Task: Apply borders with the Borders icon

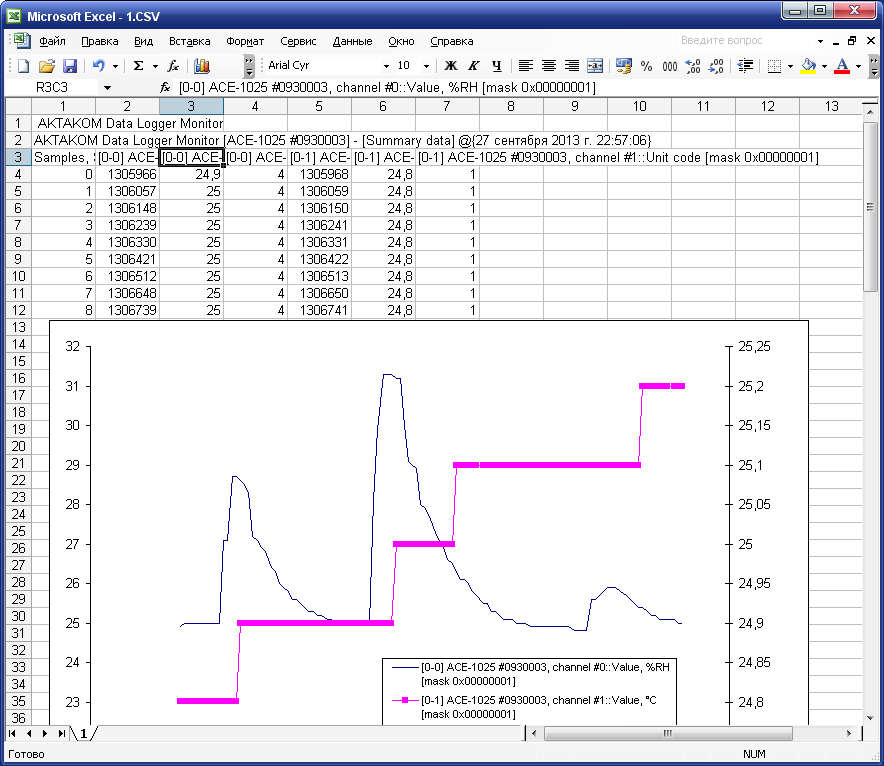Action: coord(775,66)
